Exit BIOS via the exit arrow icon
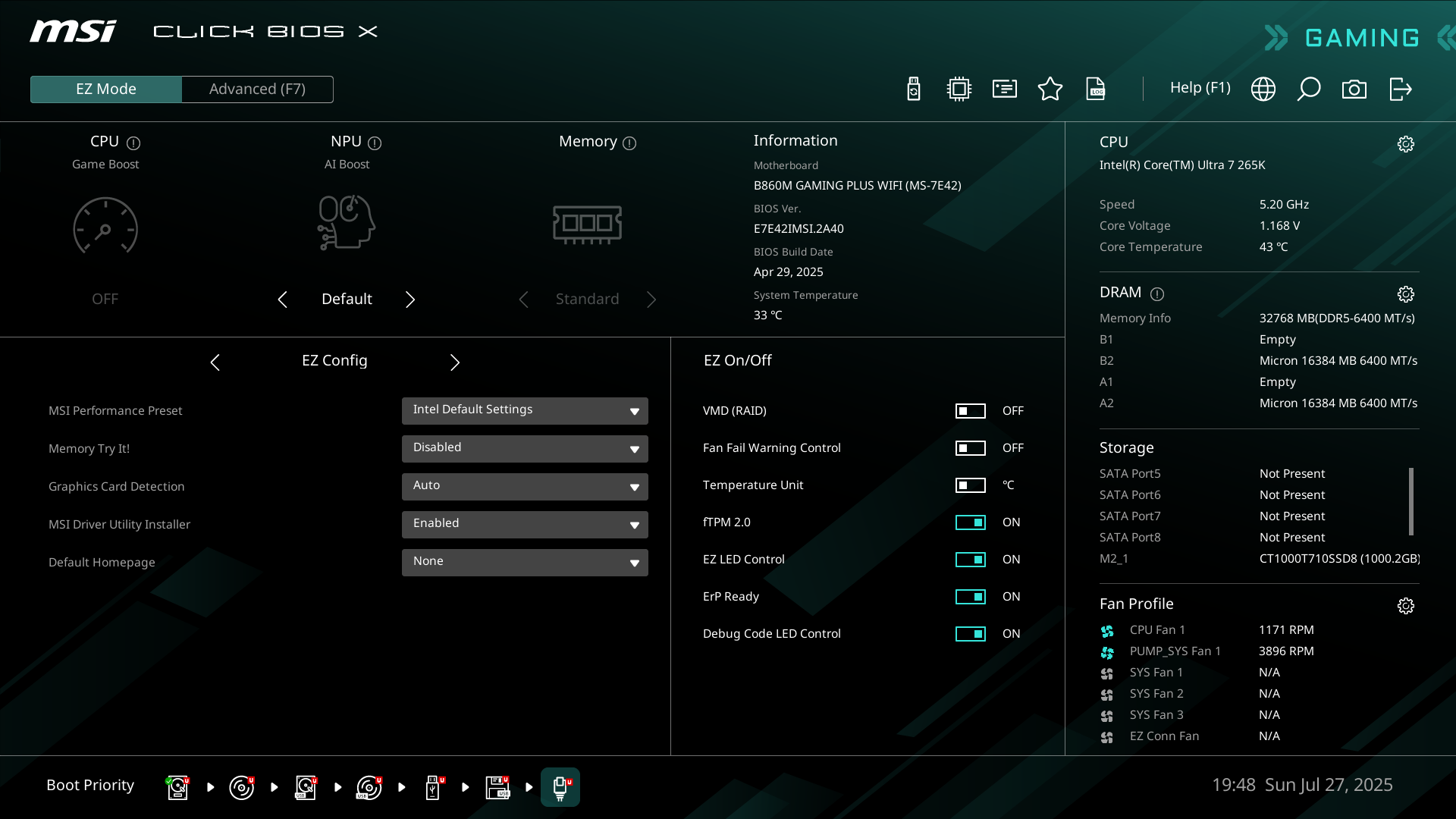The image size is (1456, 819). [x=1401, y=89]
